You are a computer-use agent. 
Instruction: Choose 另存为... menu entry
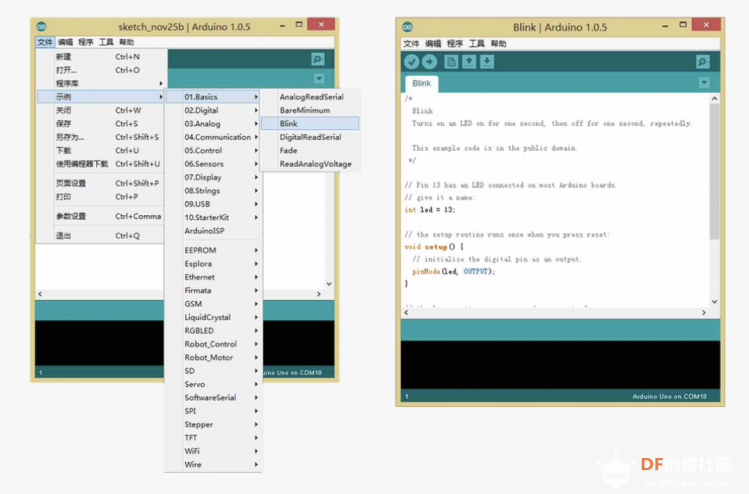point(101,137)
